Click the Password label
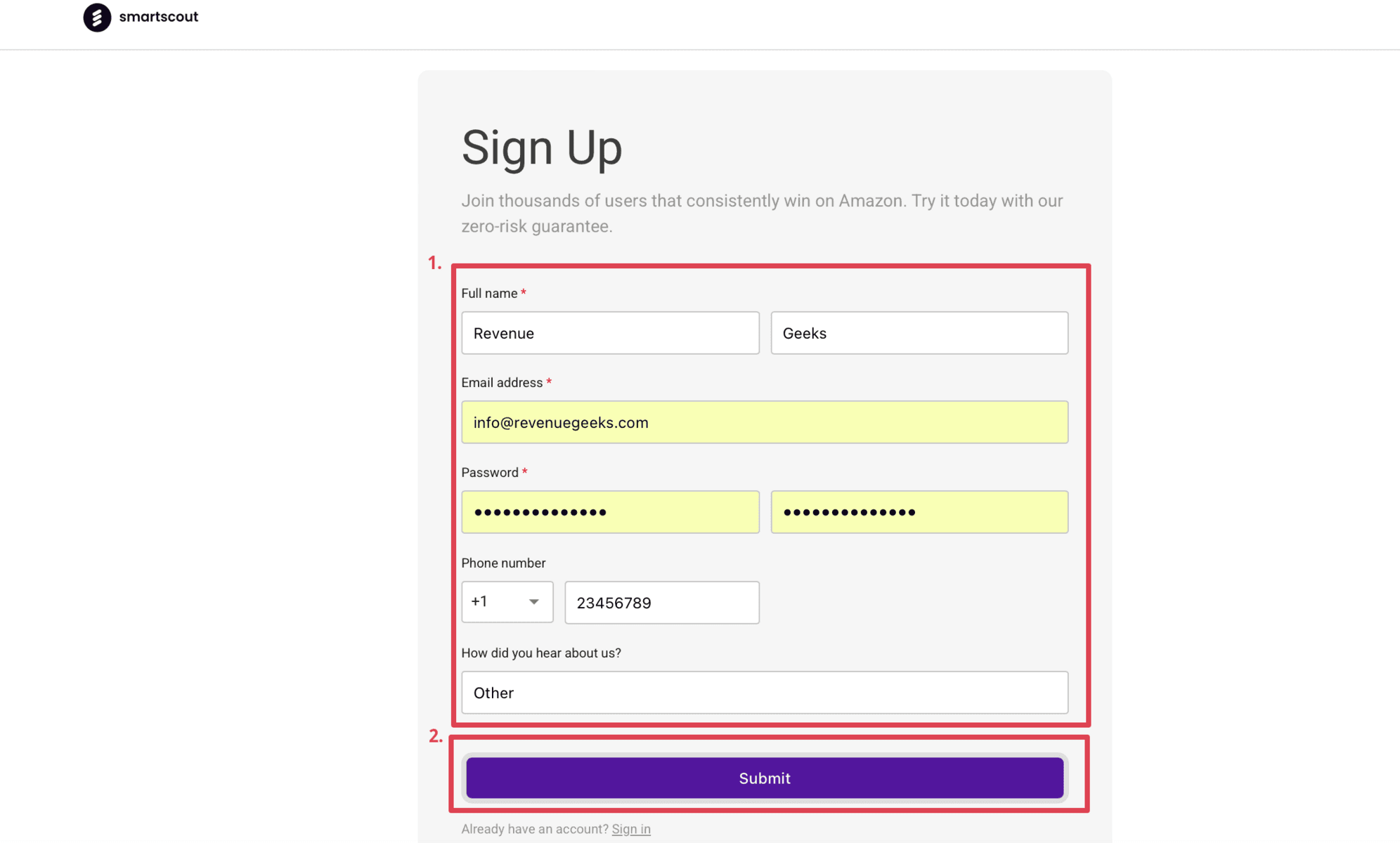The width and height of the screenshot is (1400, 843). (489, 473)
